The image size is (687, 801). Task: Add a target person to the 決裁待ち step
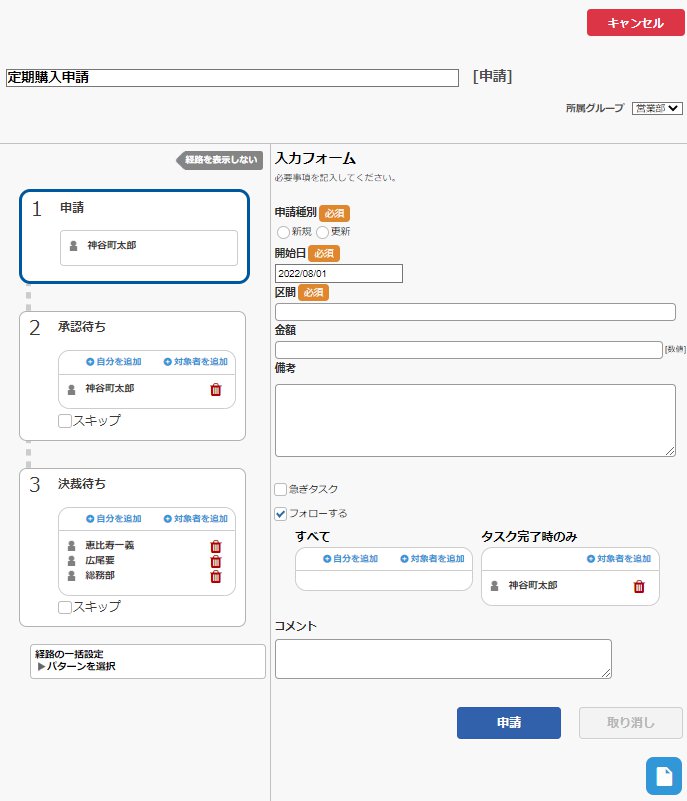195,519
